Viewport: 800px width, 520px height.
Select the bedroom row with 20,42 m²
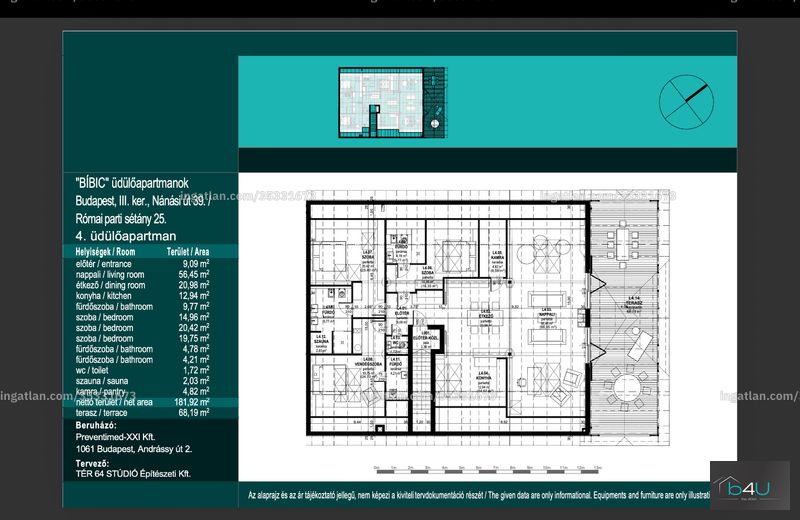click(142, 328)
